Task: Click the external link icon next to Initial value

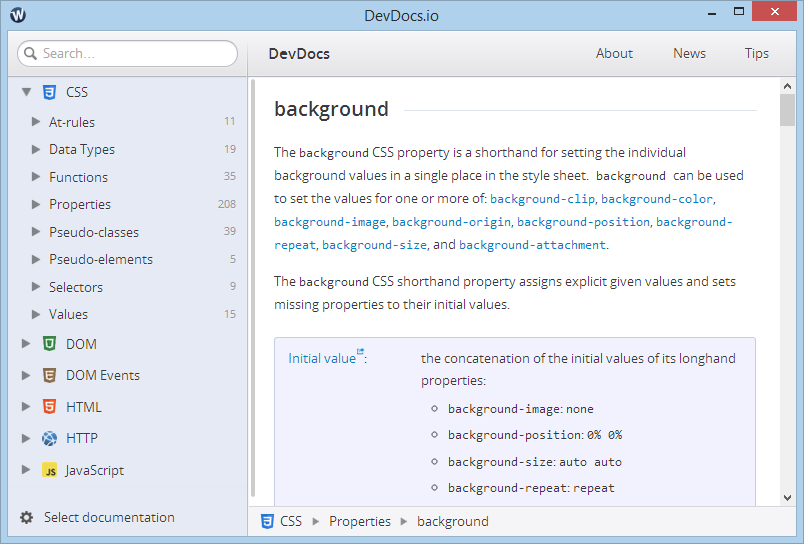Action: (360, 351)
